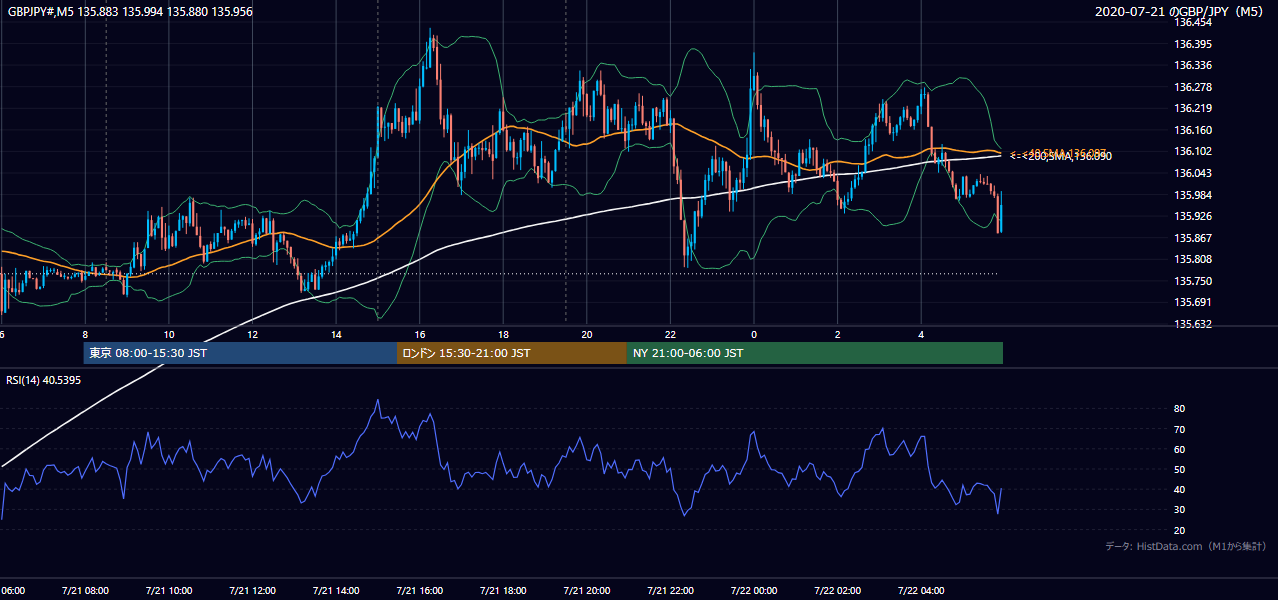Click hour marker 18 under the price chart
Image resolution: width=1278 pixels, height=600 pixels.
point(503,334)
